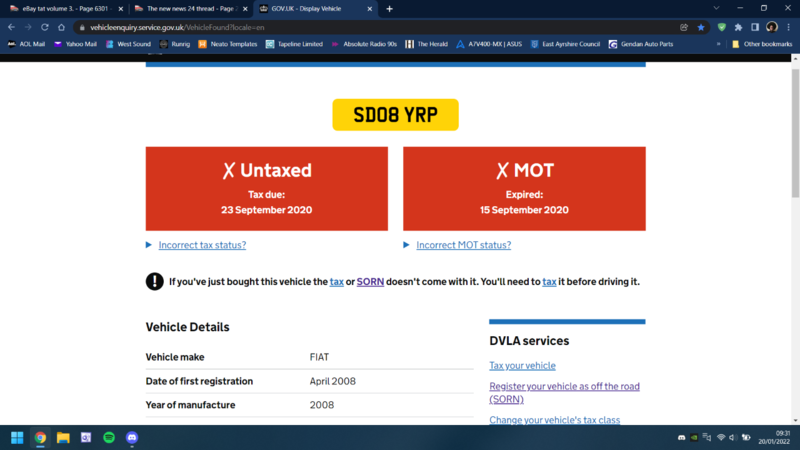800x450 pixels.
Task: Open the extensions puzzle-piece icon
Action: tap(738, 27)
